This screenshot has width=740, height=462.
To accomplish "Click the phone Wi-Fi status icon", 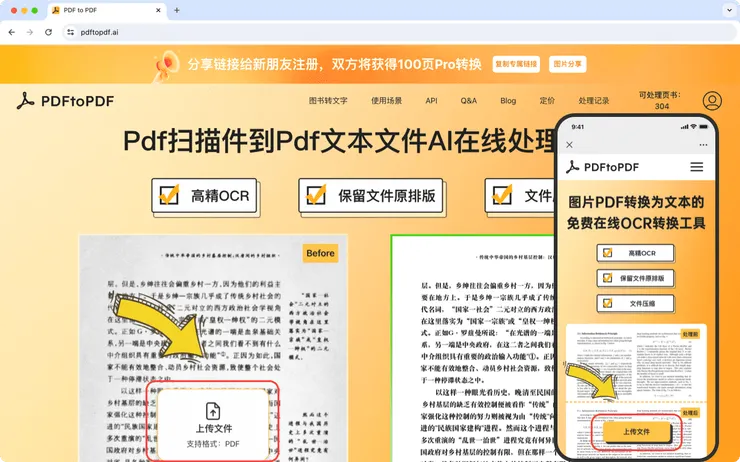I will [x=693, y=127].
